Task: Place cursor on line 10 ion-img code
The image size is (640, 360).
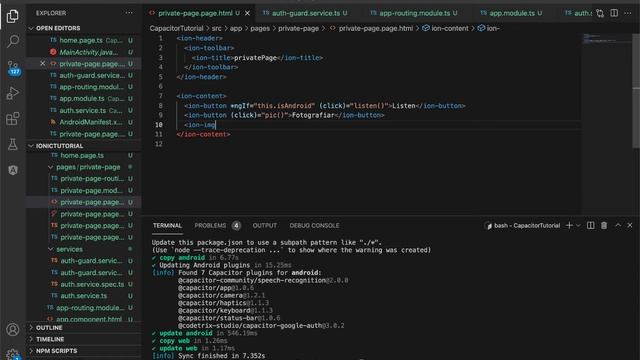Action: [x=200, y=125]
